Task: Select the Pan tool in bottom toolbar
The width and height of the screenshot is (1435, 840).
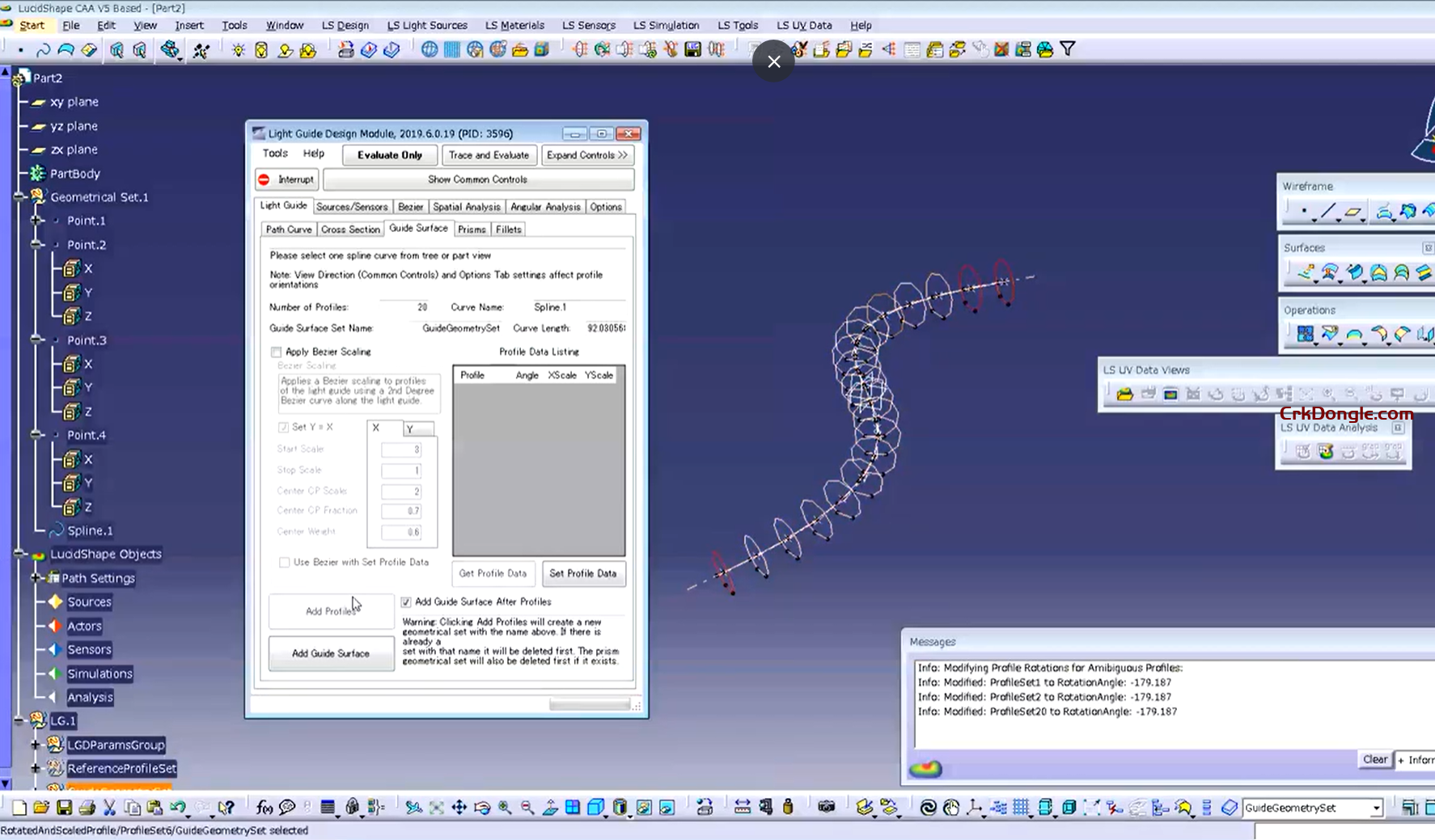Action: tap(459, 807)
